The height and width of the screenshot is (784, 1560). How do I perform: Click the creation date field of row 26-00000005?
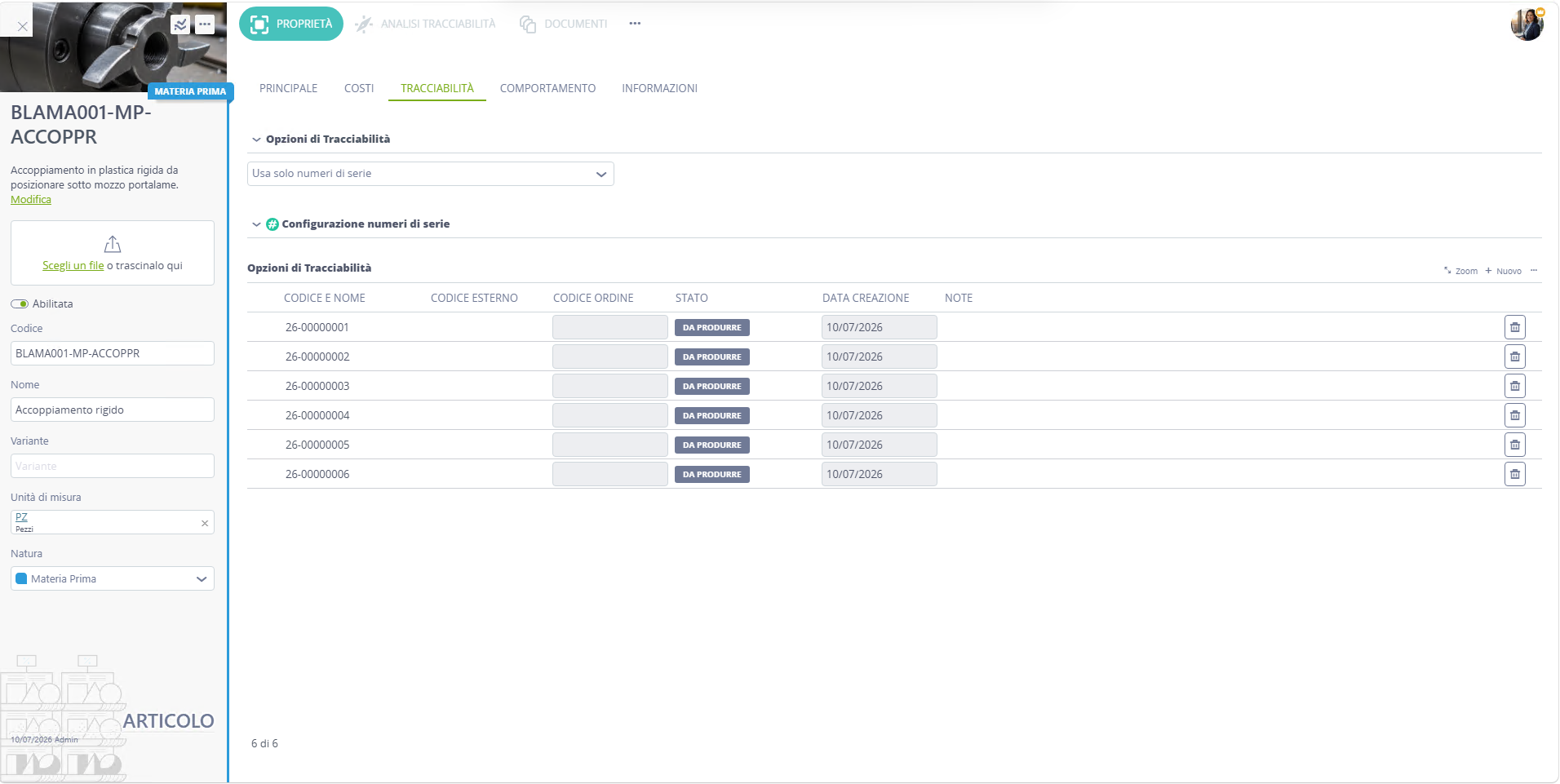pos(880,445)
